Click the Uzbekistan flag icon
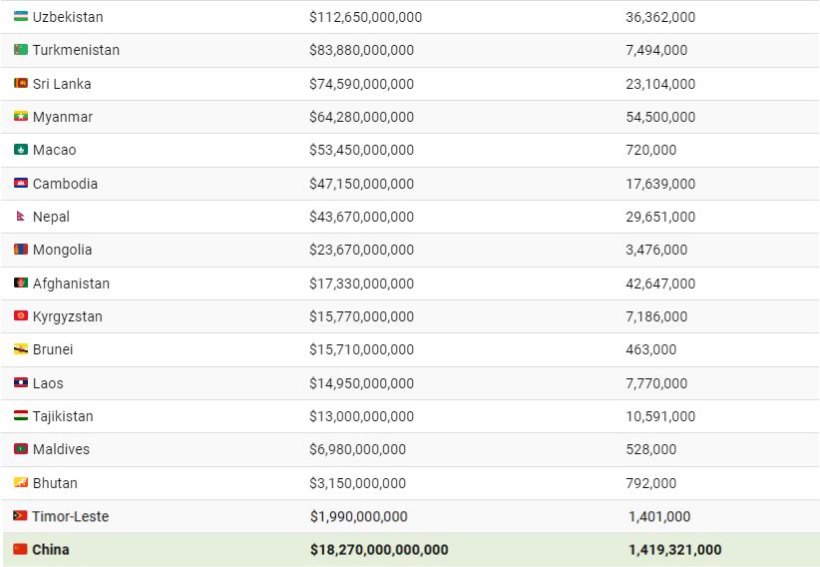820x567 pixels. pos(21,17)
